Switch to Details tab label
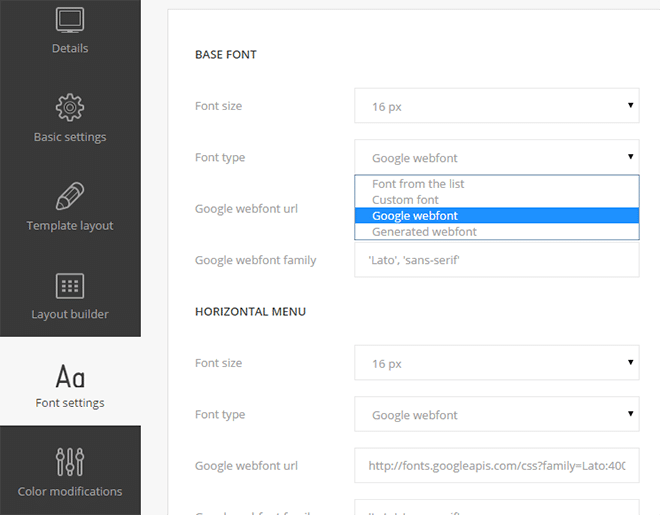Image resolution: width=660 pixels, height=515 pixels. 70,48
